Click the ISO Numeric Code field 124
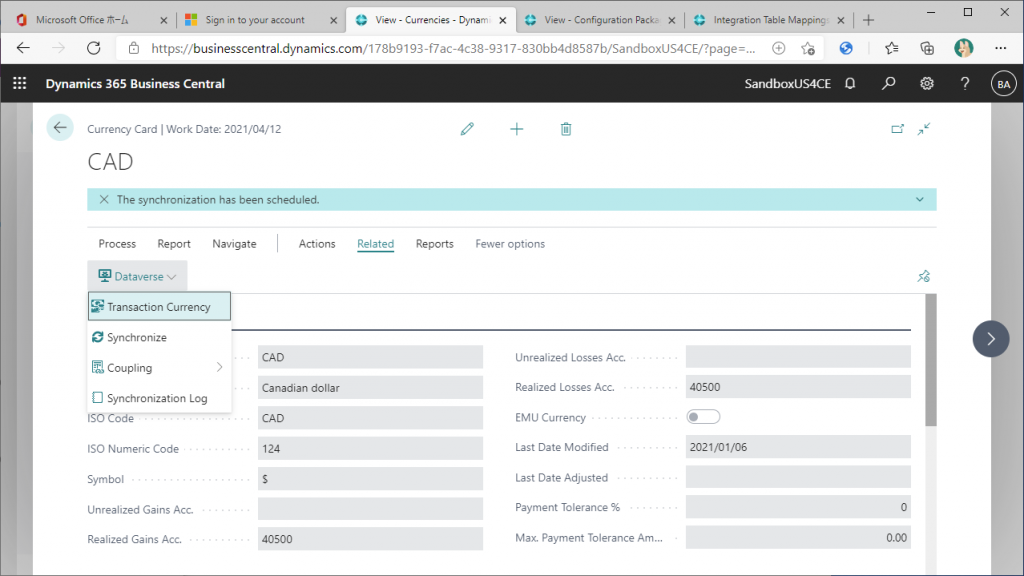This screenshot has height=576, width=1024. pyautogui.click(x=370, y=449)
